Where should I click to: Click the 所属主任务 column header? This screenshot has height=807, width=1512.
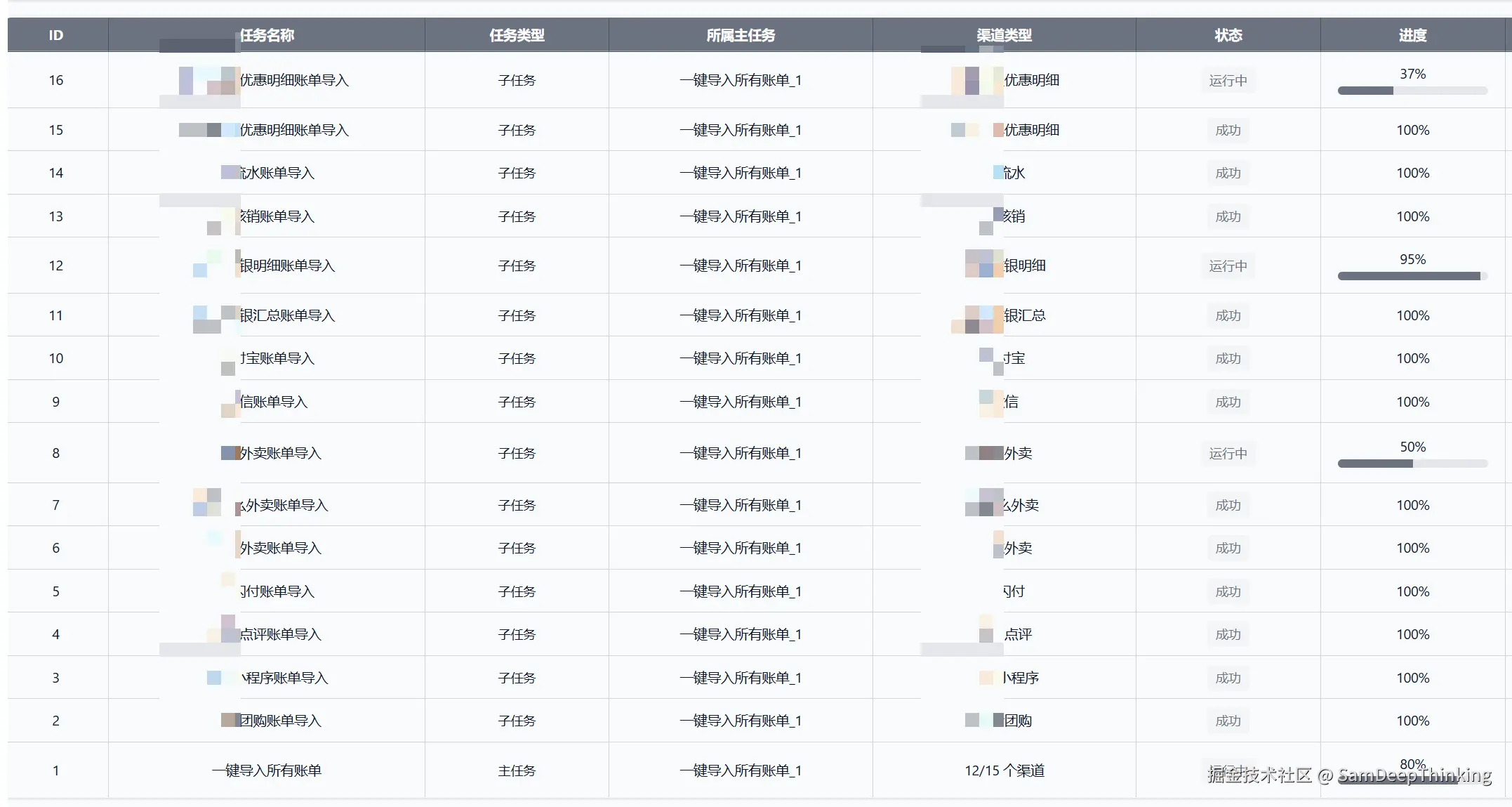pos(741,35)
